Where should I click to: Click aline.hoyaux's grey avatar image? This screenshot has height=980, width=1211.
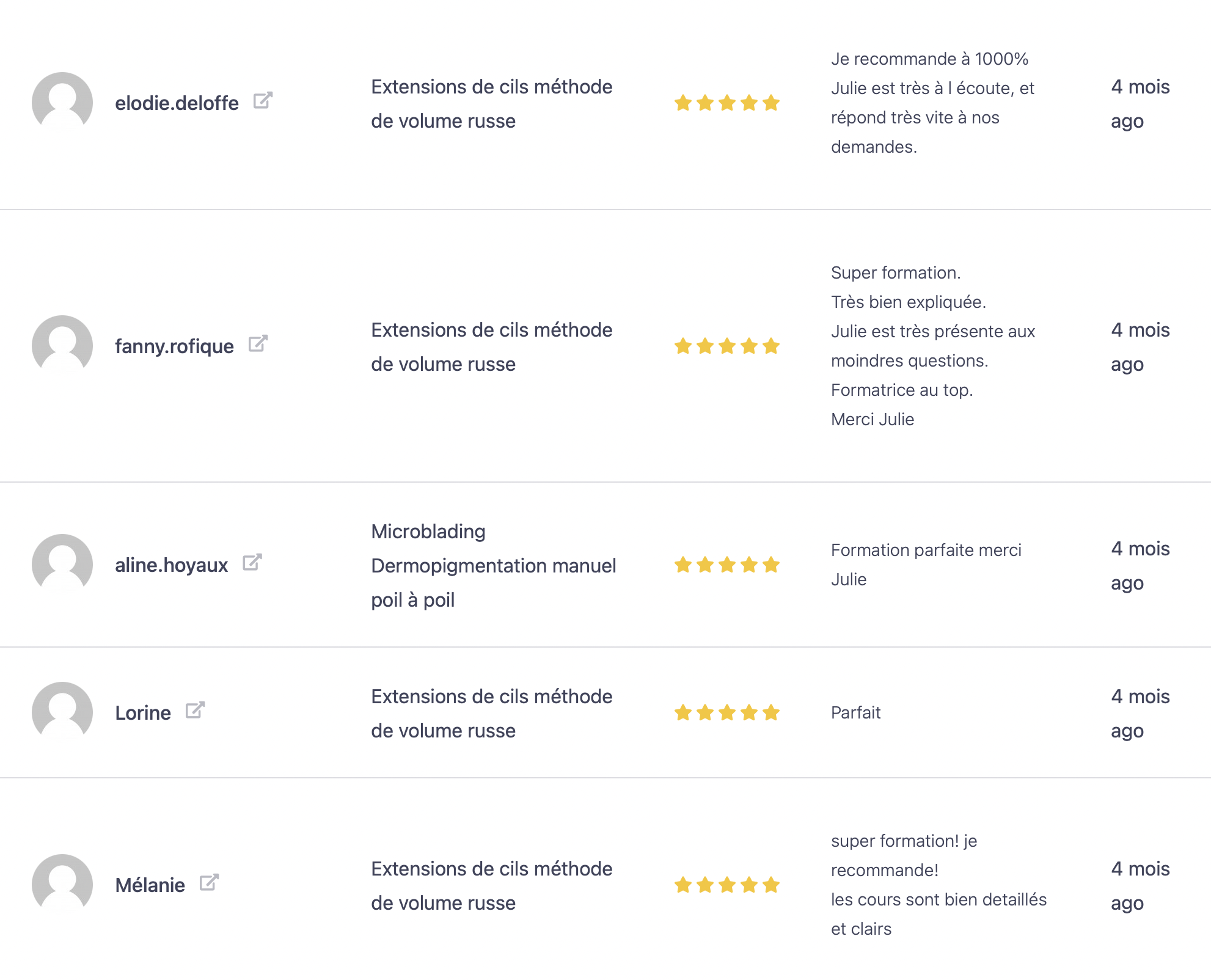pyautogui.click(x=62, y=564)
